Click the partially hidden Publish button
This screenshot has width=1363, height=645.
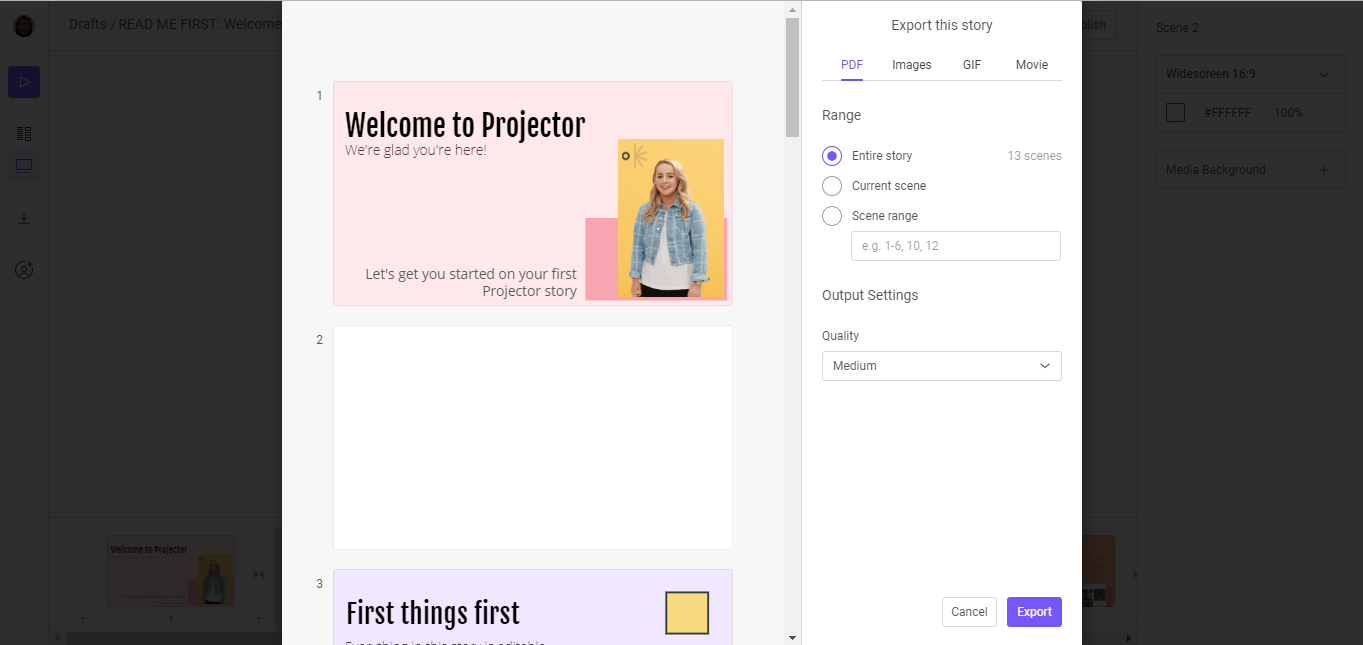click(x=1098, y=25)
